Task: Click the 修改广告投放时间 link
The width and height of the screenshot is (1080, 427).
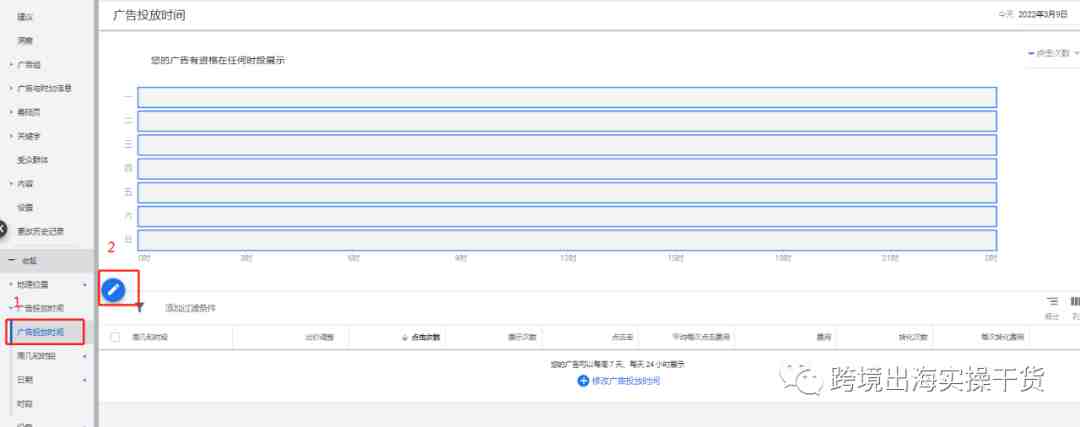Action: (x=626, y=381)
